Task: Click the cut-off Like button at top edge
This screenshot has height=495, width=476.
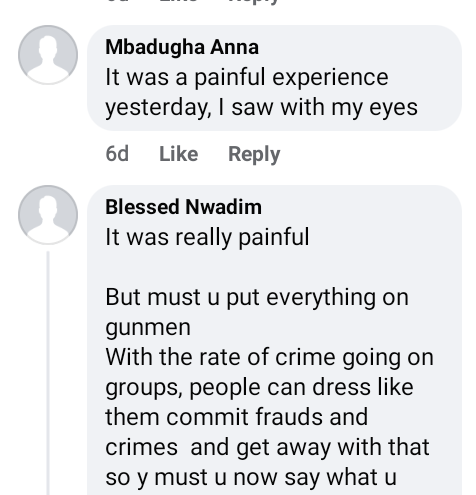Action: click(178, 1)
